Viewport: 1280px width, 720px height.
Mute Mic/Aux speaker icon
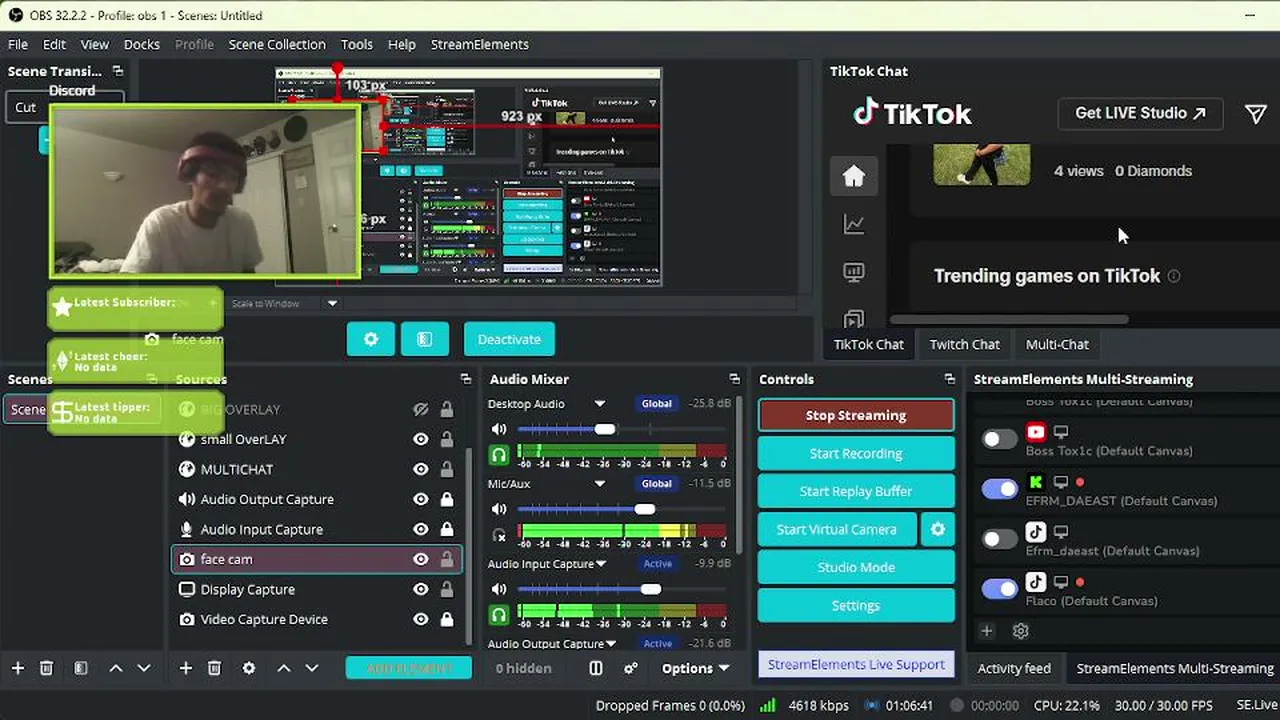[498, 509]
